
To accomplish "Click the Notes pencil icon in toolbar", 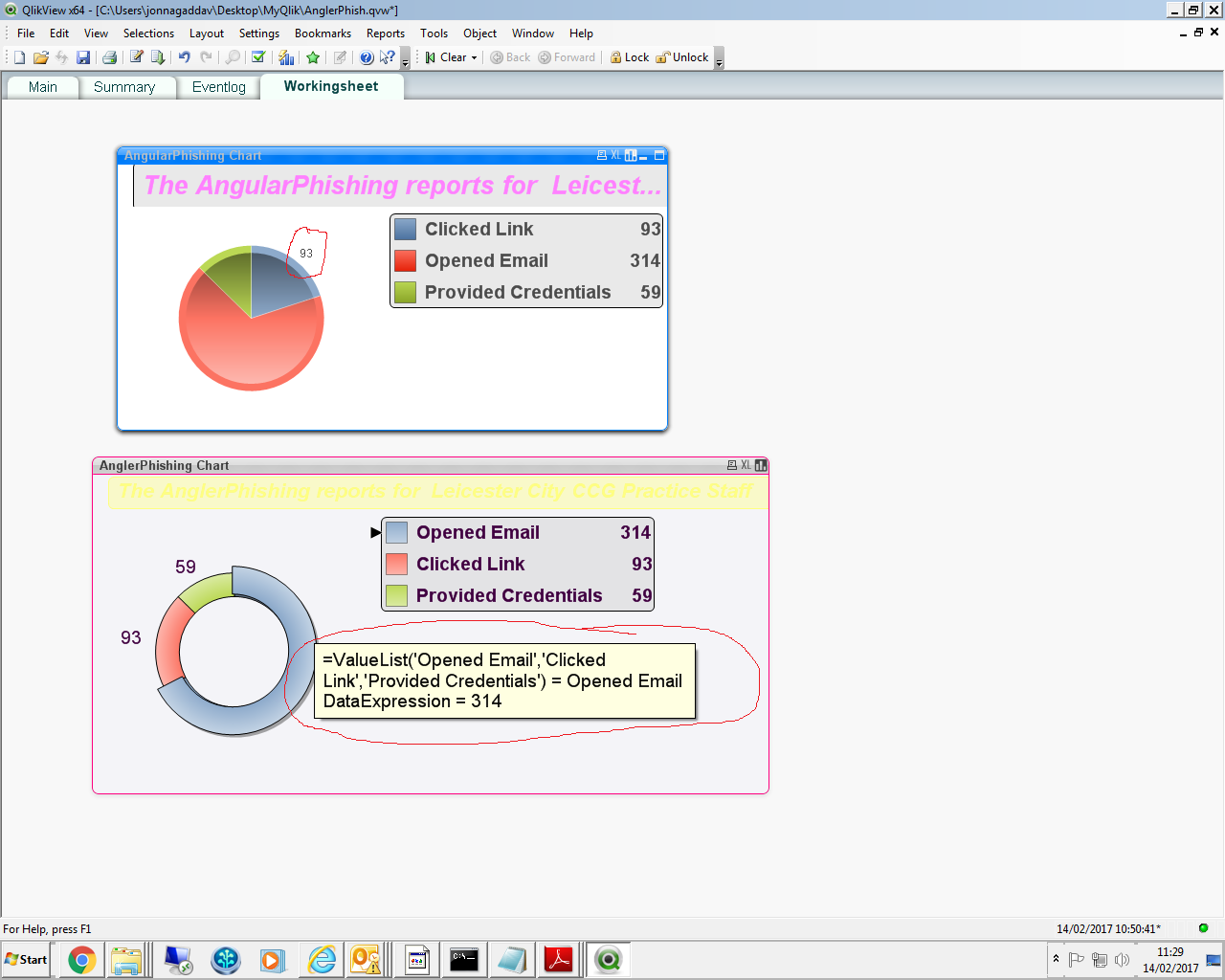I will 340,57.
